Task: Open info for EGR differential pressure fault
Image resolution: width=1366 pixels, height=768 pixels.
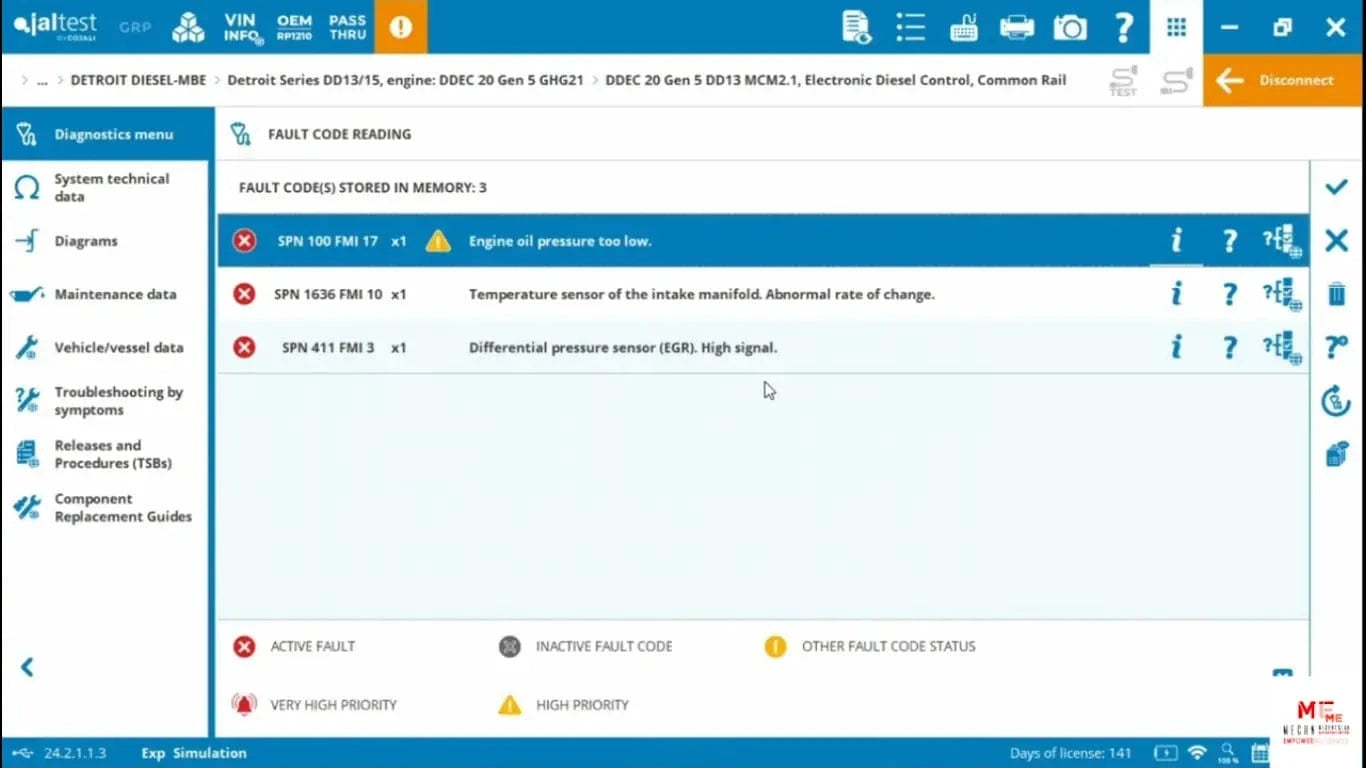Action: click(1176, 347)
